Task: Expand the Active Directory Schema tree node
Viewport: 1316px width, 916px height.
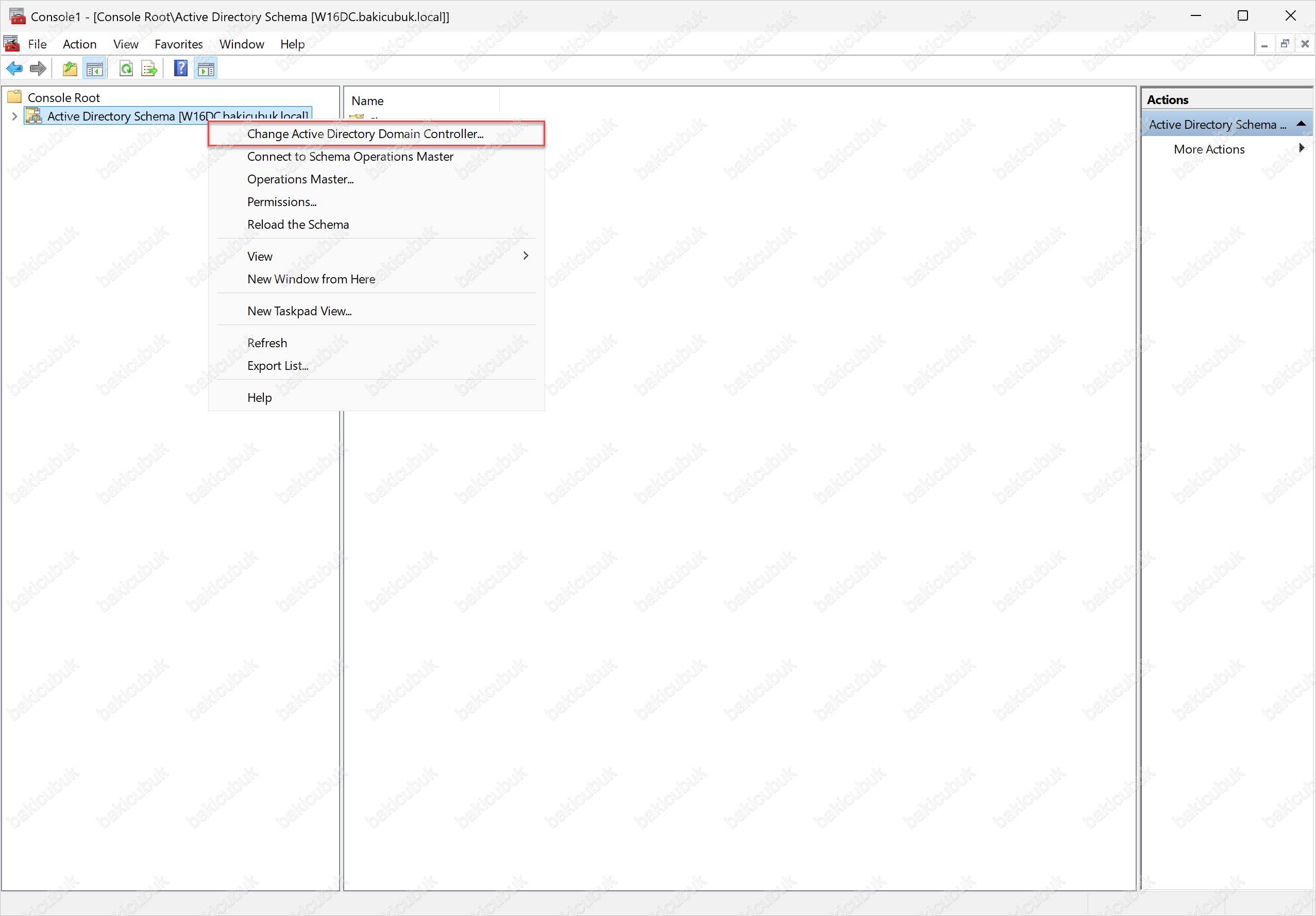Action: pos(14,116)
